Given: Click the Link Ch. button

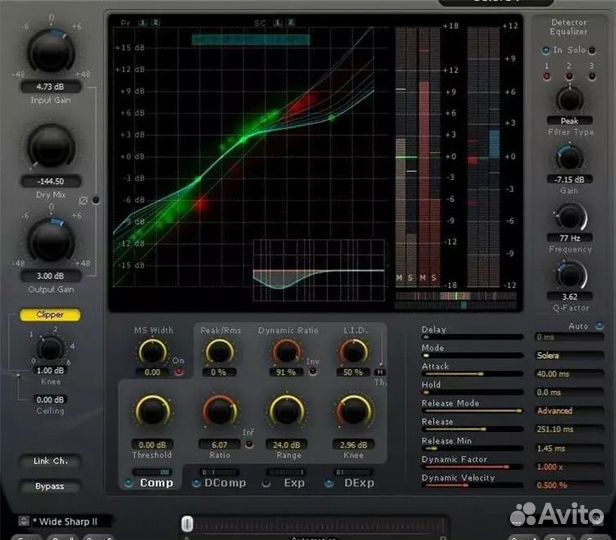Looking at the screenshot, I should coord(50,461).
